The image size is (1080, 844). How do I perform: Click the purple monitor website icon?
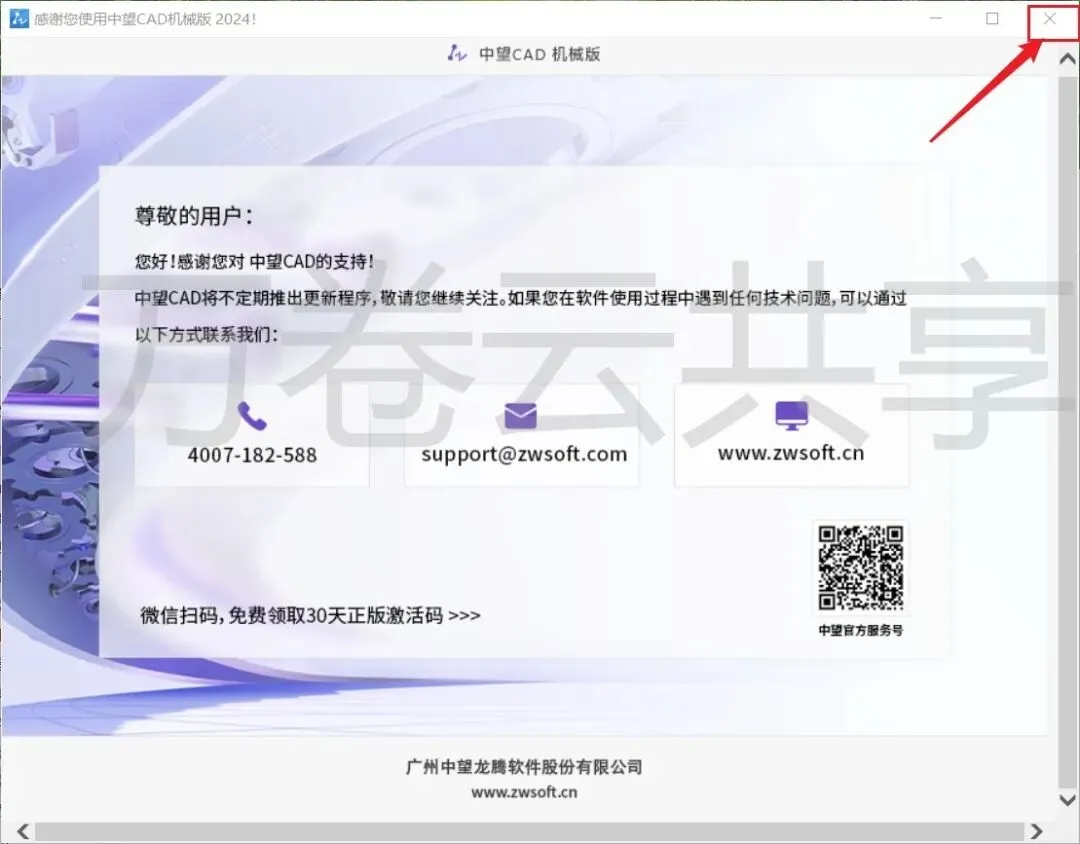tap(791, 415)
